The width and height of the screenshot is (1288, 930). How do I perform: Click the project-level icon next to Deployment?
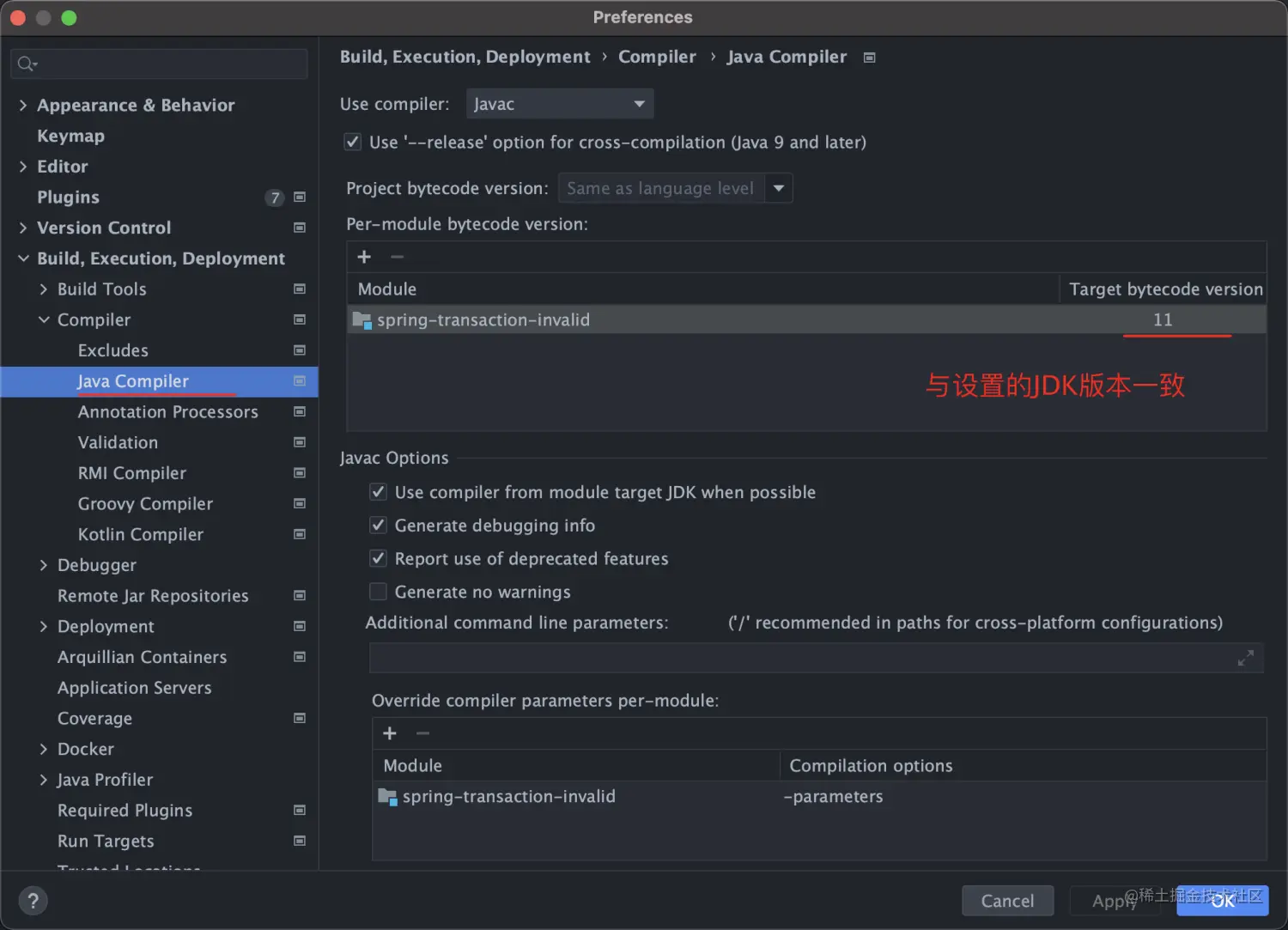click(x=300, y=627)
